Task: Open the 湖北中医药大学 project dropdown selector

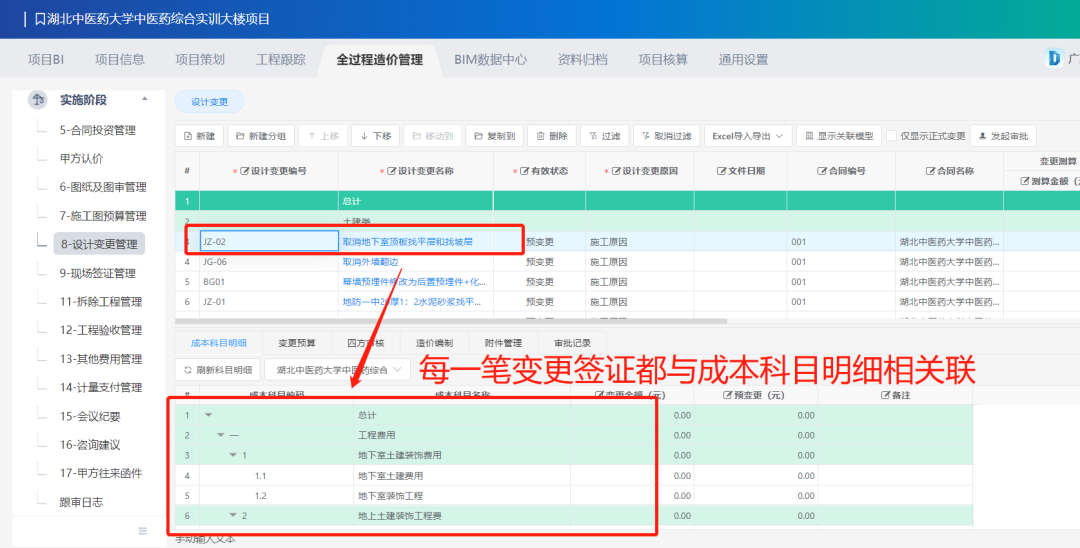Action: 337,370
